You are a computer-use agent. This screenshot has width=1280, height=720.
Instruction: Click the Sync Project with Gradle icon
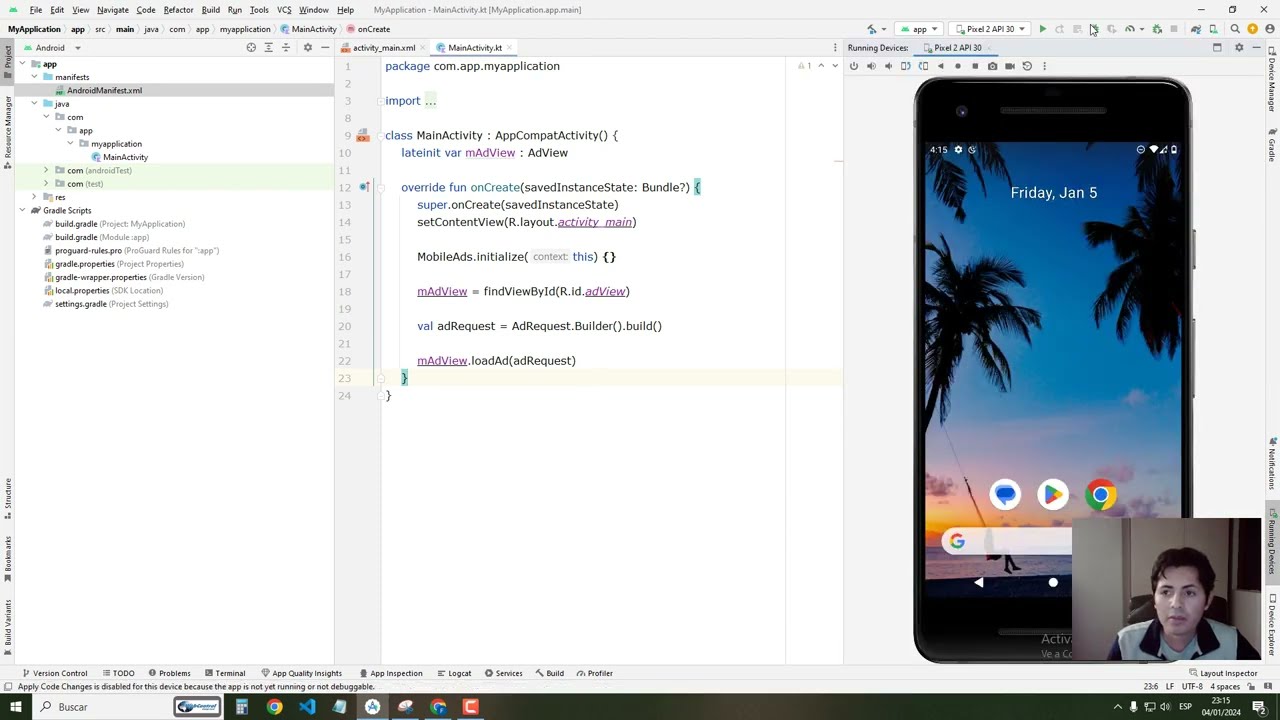coord(1196,29)
